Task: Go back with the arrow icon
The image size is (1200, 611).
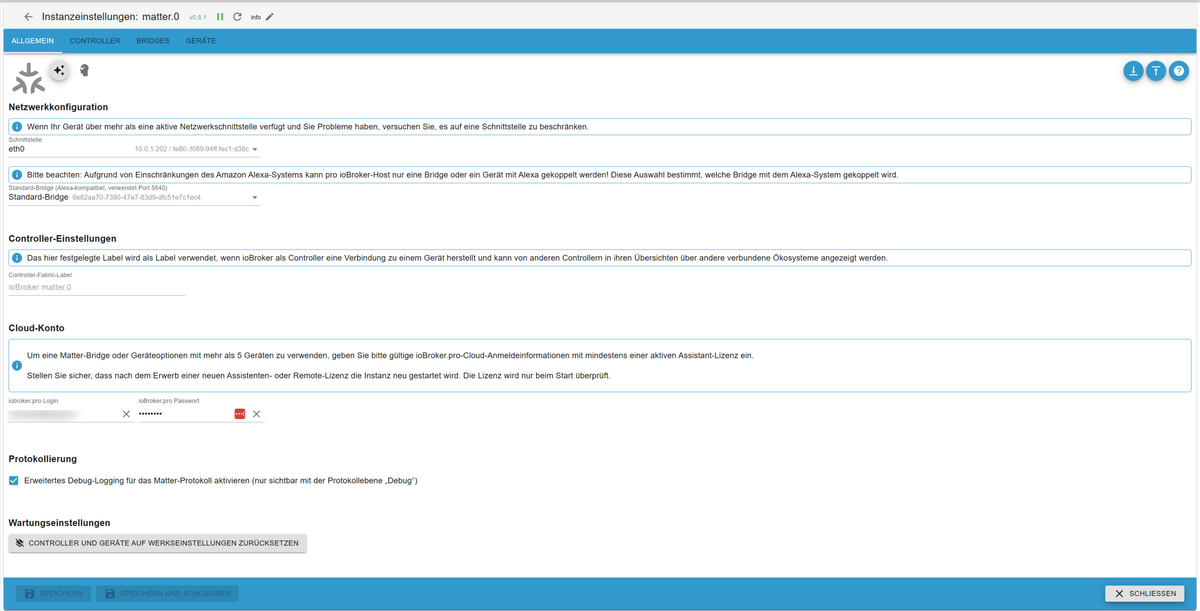Action: (28, 17)
